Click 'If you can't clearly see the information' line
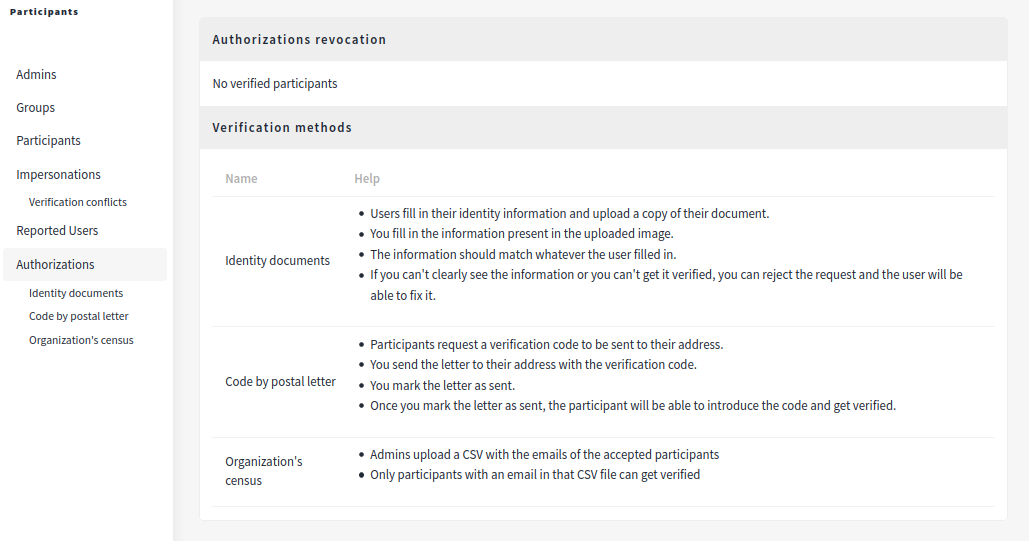The height and width of the screenshot is (541, 1029). (x=666, y=285)
